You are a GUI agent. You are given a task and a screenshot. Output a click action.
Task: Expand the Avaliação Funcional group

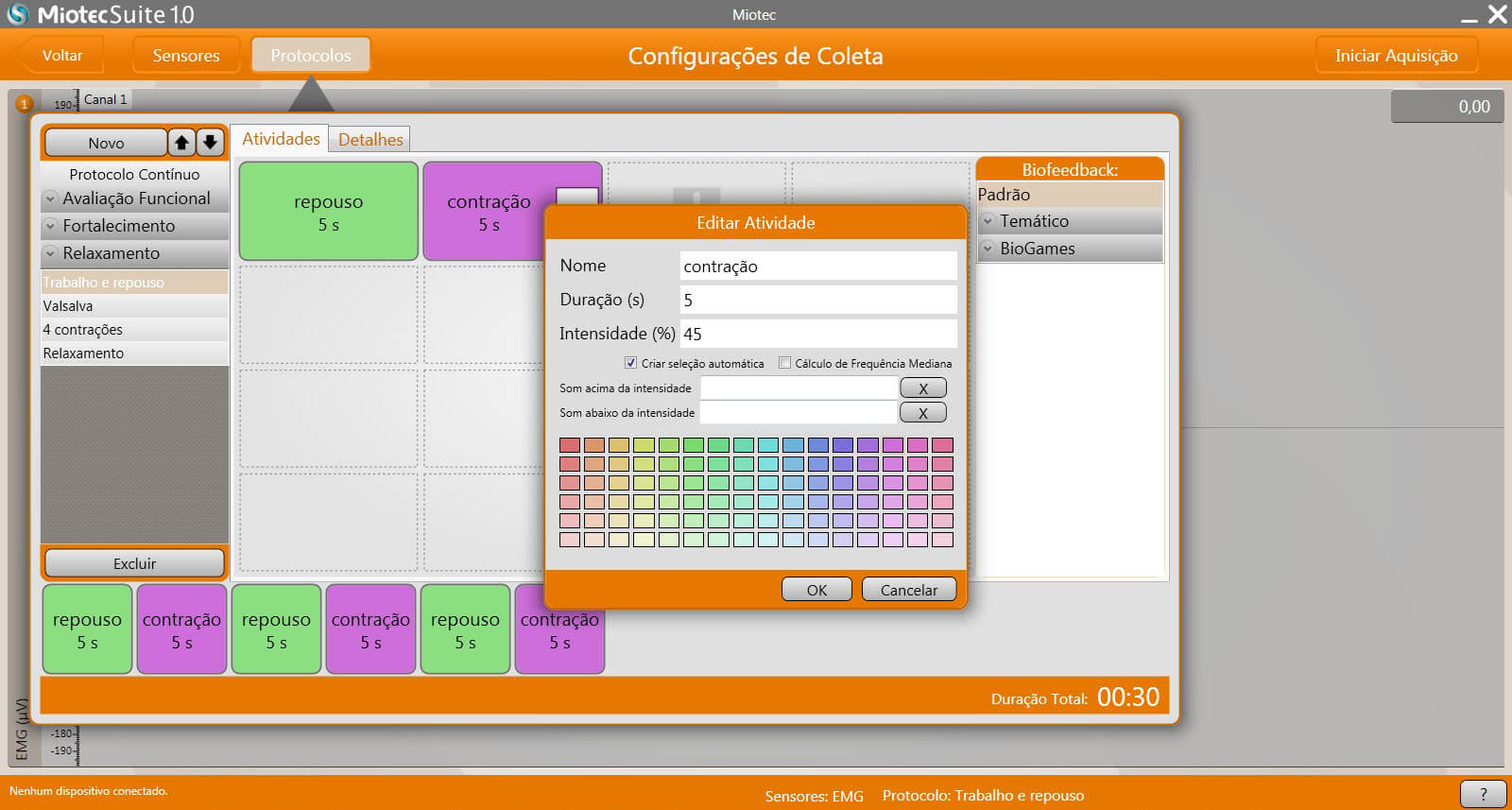(51, 199)
